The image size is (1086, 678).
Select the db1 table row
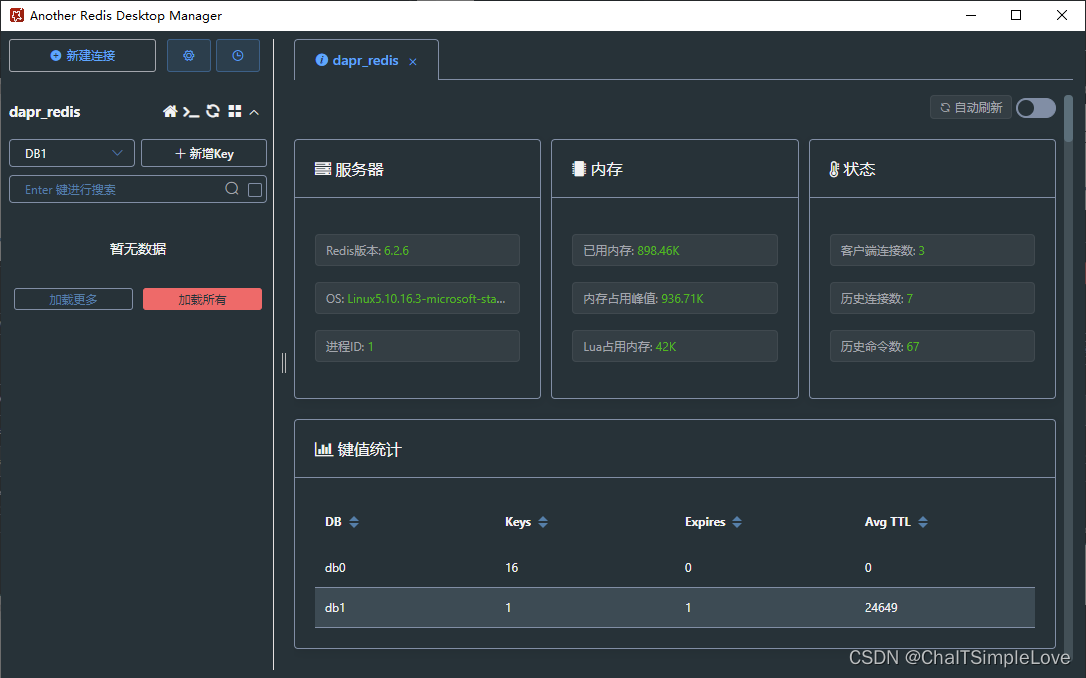point(675,607)
